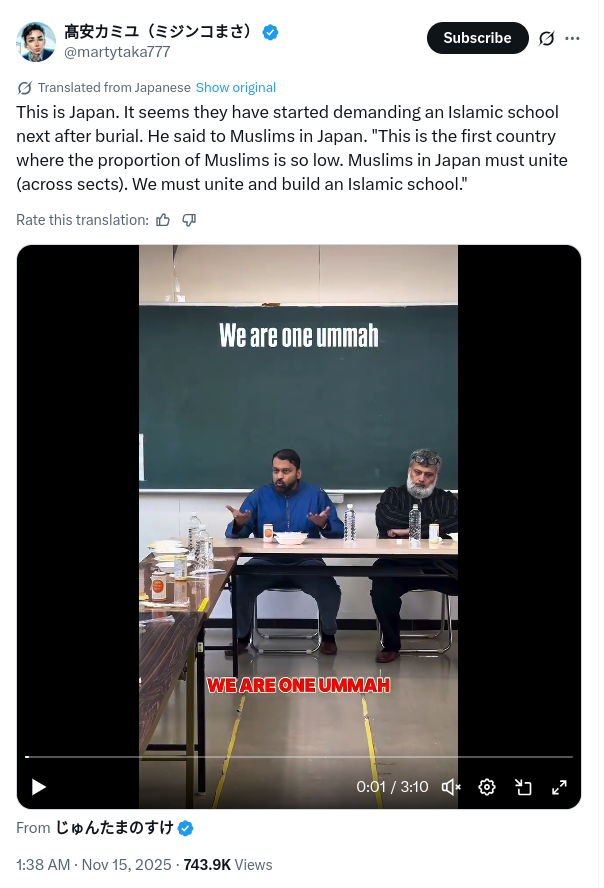Open the three-dot more options menu
The height and width of the screenshot is (888, 604).
[x=572, y=39]
